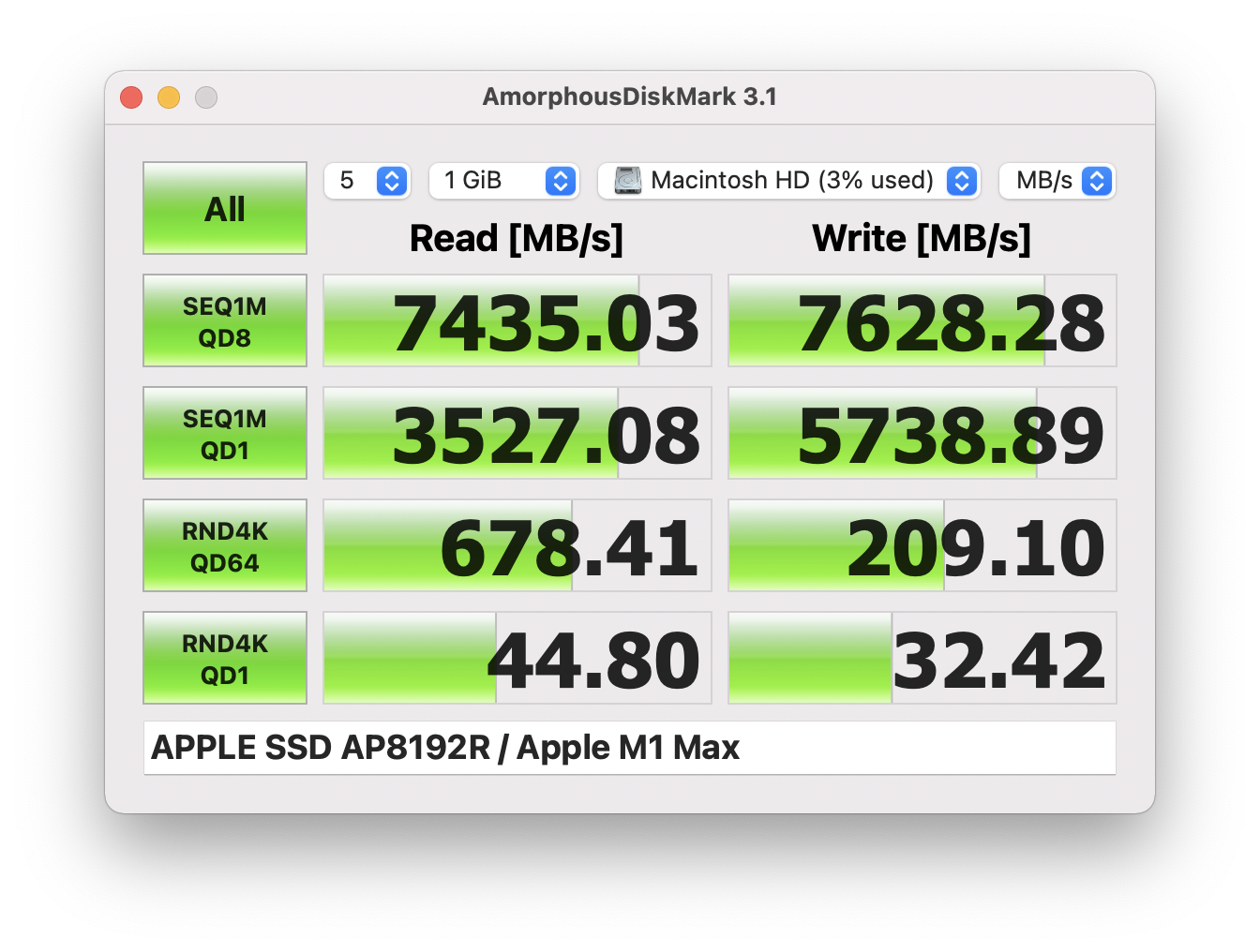Click the 5738.89 write result
This screenshot has width=1260, height=952.
pos(922,433)
